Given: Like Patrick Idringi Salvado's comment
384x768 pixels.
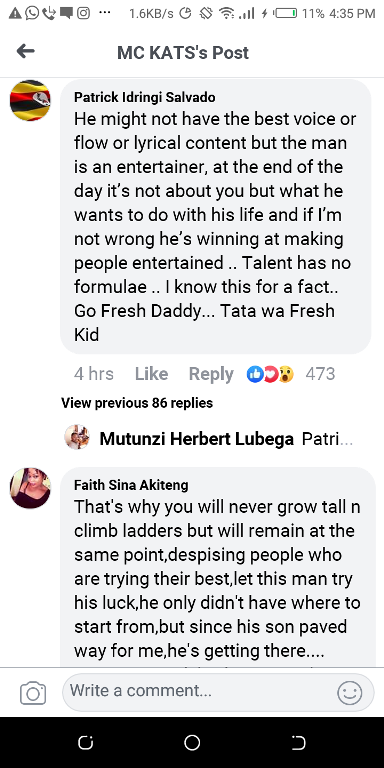Looking at the screenshot, I should click(151, 374).
